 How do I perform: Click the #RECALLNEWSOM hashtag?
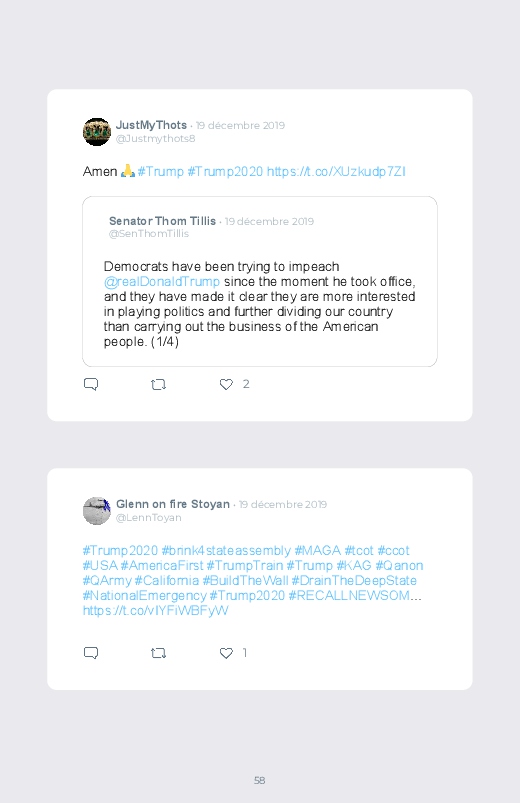click(x=349, y=596)
